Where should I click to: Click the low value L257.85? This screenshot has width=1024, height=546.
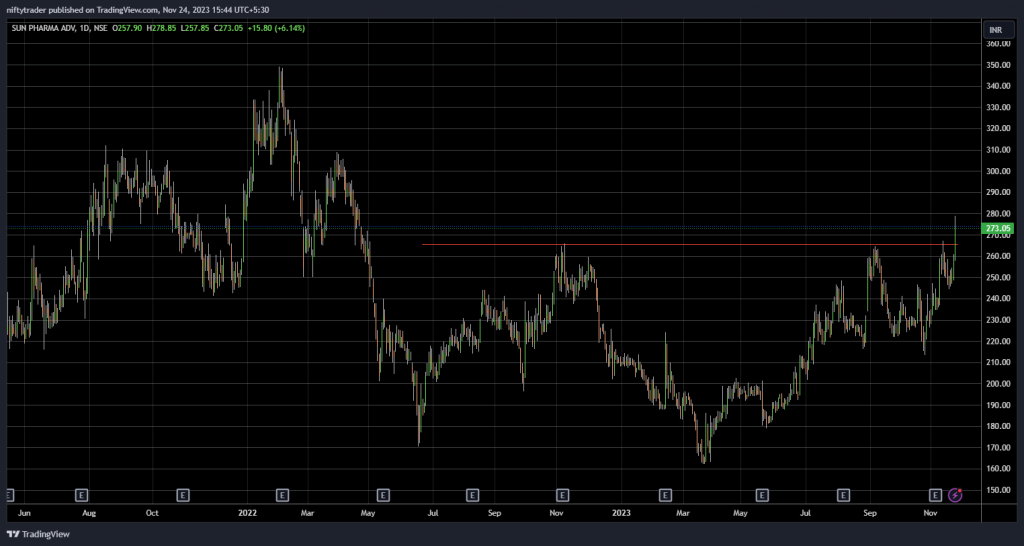(x=195, y=29)
